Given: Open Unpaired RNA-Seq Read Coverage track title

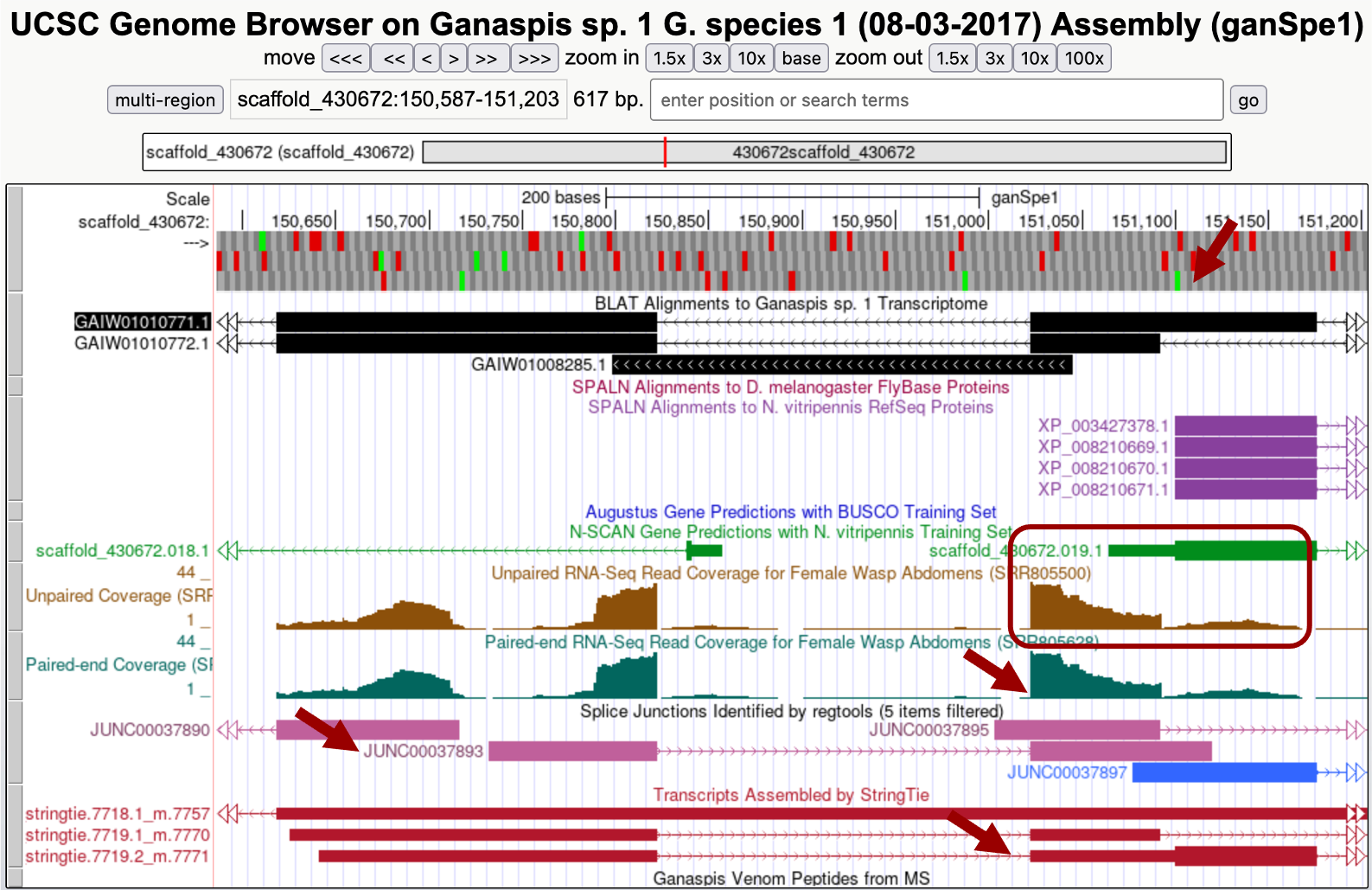Looking at the screenshot, I should click(791, 573).
